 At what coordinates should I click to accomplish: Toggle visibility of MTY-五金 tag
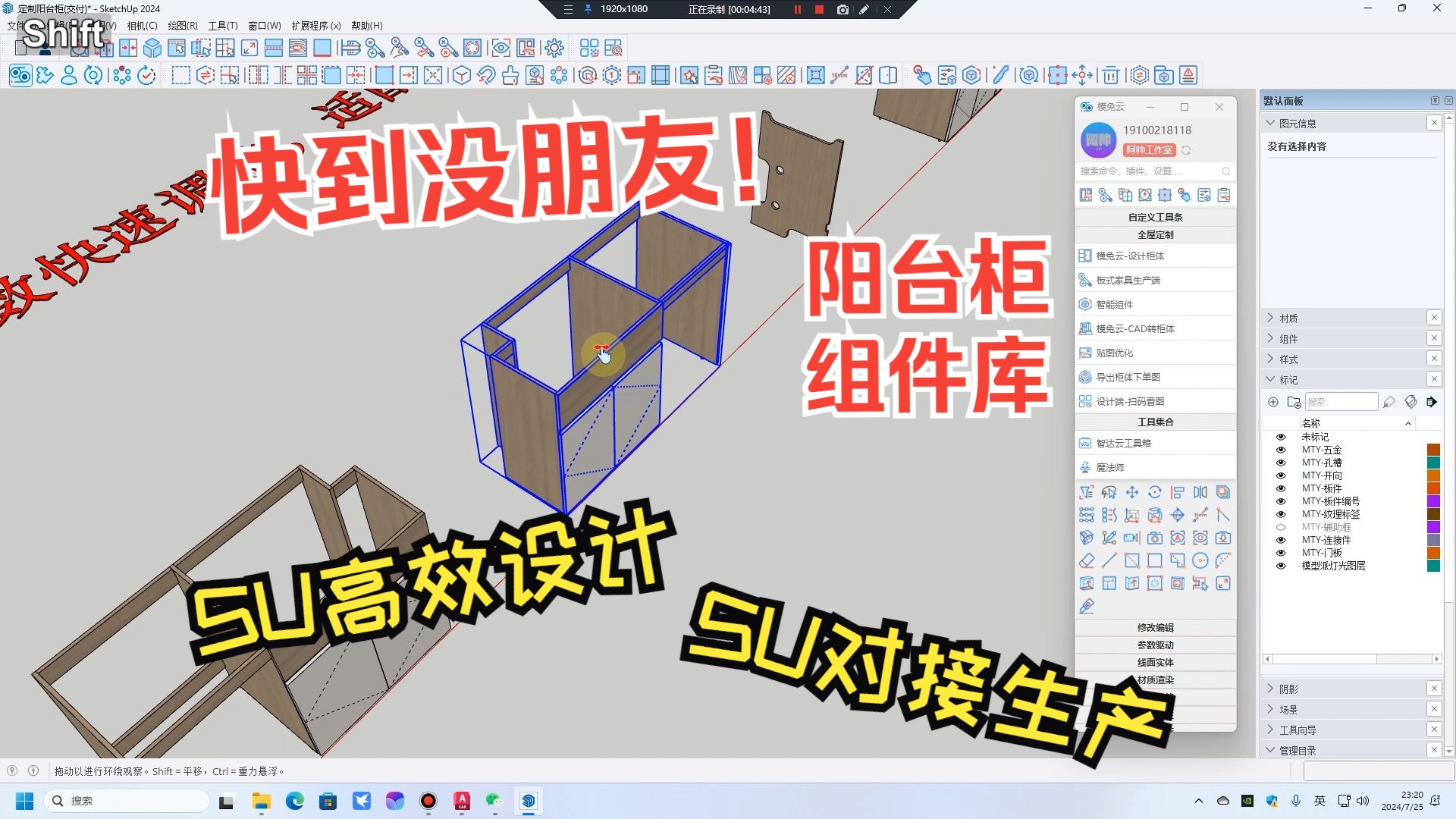coord(1281,450)
